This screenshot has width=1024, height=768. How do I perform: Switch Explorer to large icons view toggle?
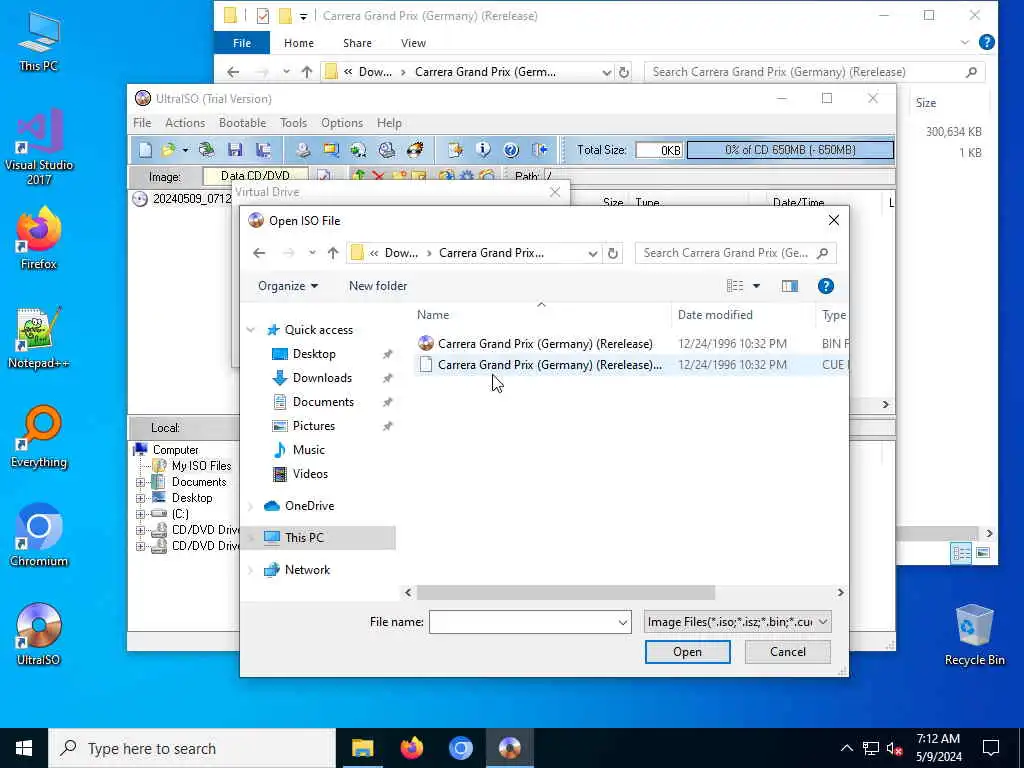click(983, 553)
